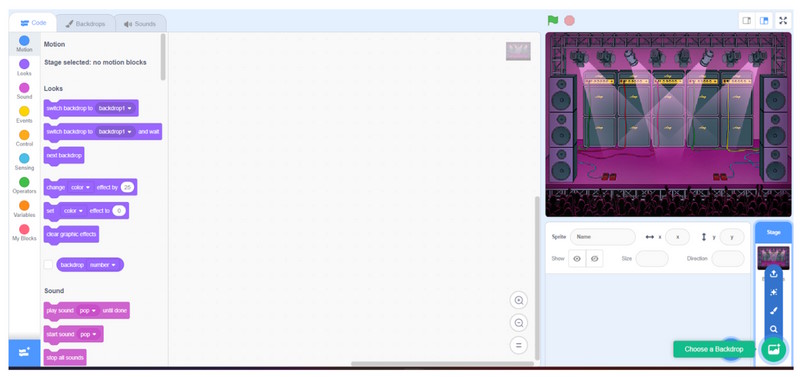Click the stop all sounds block

(65, 358)
